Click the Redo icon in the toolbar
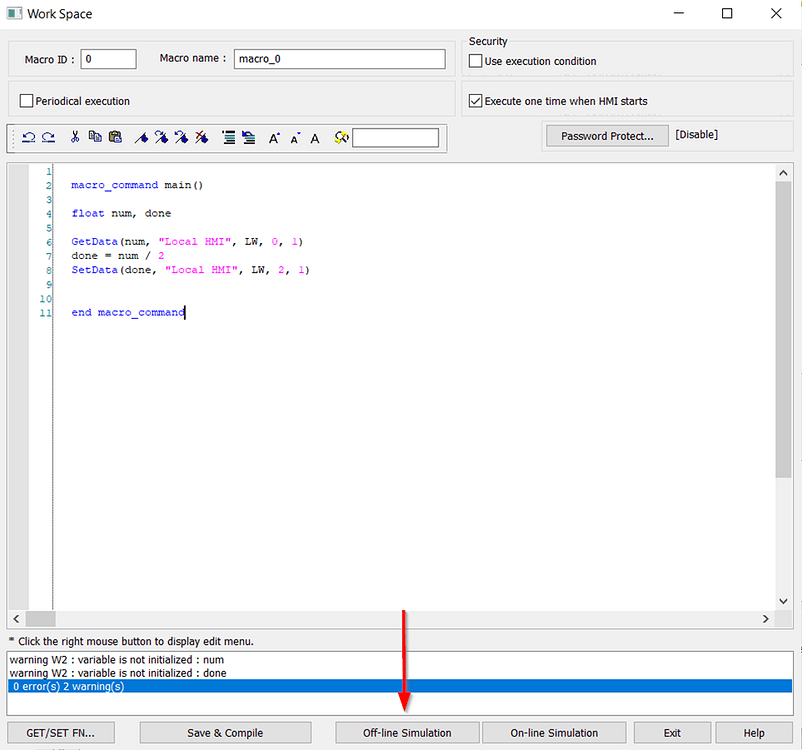 pyautogui.click(x=48, y=137)
